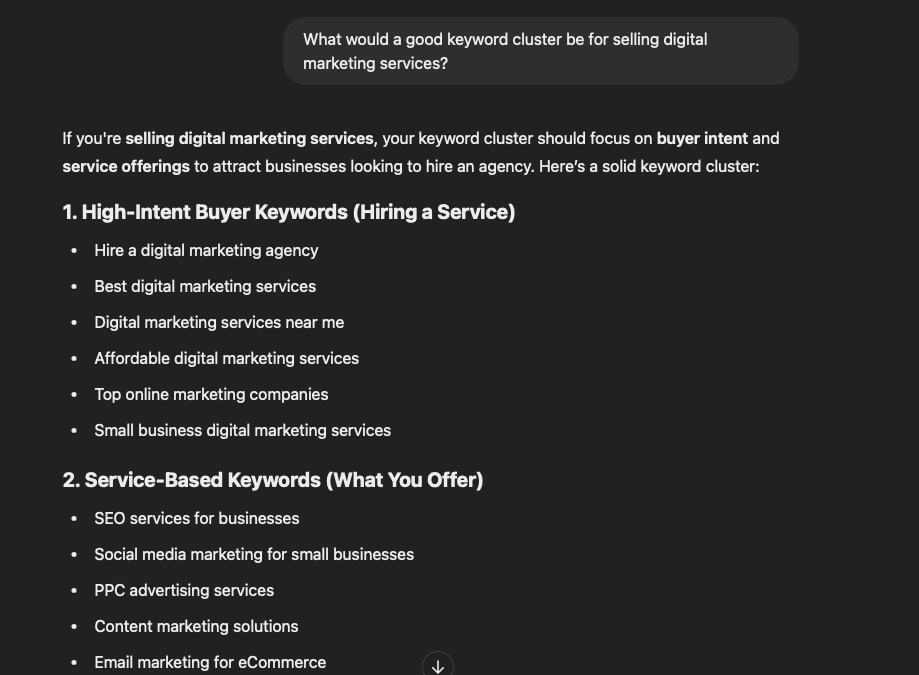Click the scroll-to-bottom arrow button
This screenshot has width=919, height=675.
click(x=438, y=666)
